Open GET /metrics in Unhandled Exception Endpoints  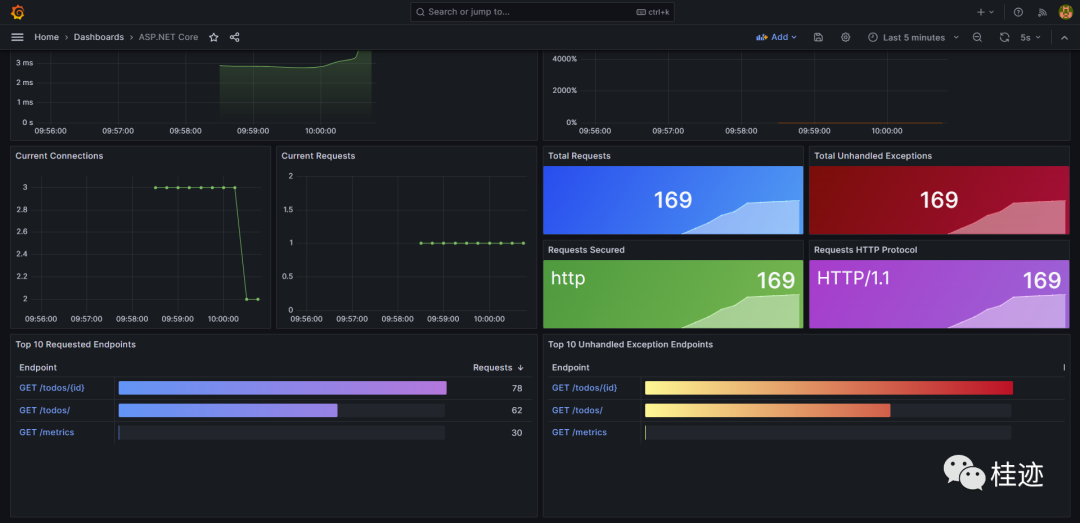[x=579, y=432]
